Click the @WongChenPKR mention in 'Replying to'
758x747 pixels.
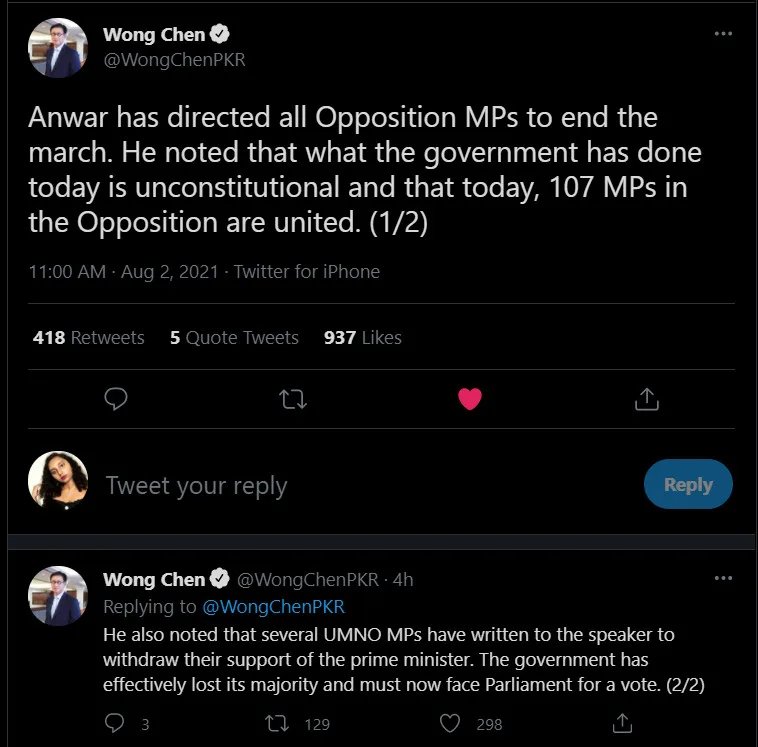273,607
